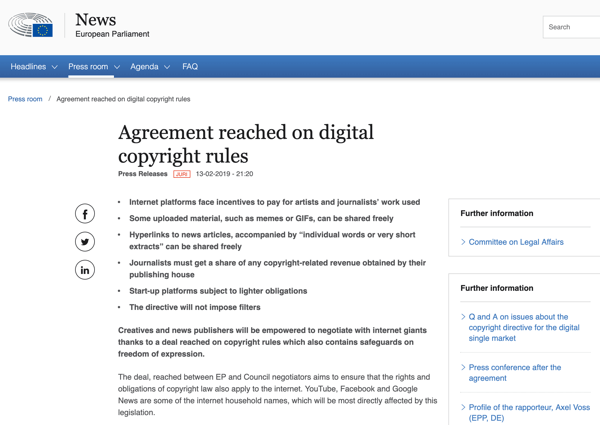Click the article headline Agreement reached on digital copyright rules
Viewport: 600px width, 425px height.
pyautogui.click(x=246, y=144)
